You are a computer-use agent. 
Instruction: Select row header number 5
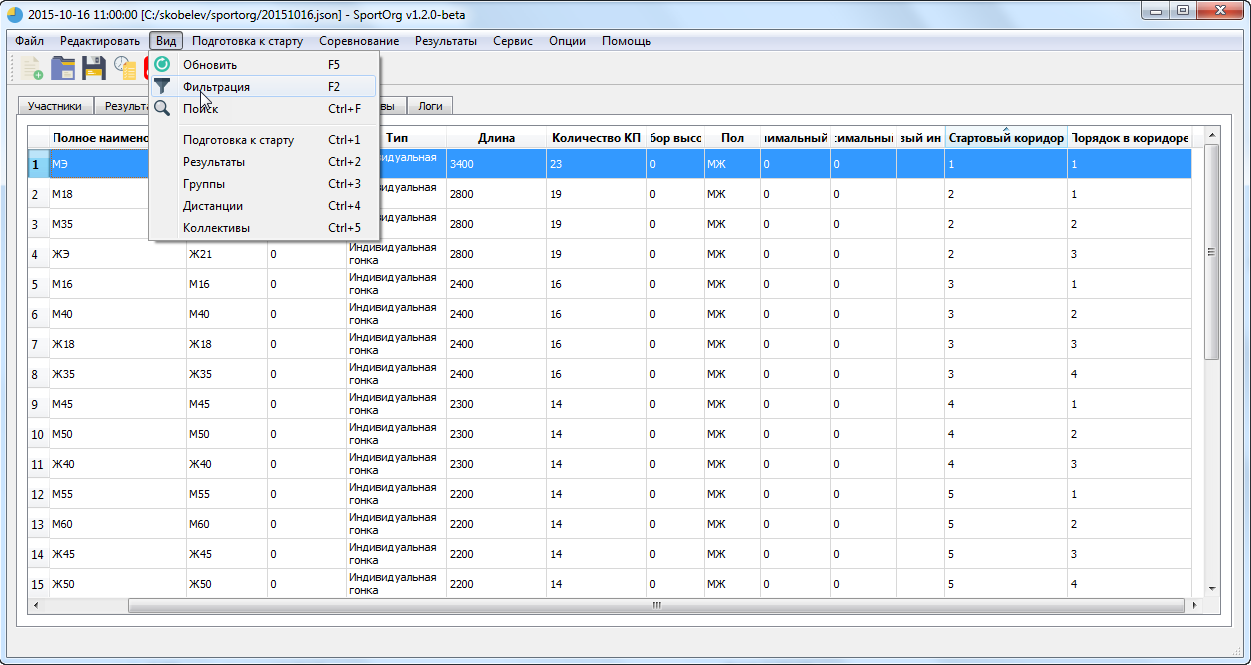[x=38, y=284]
